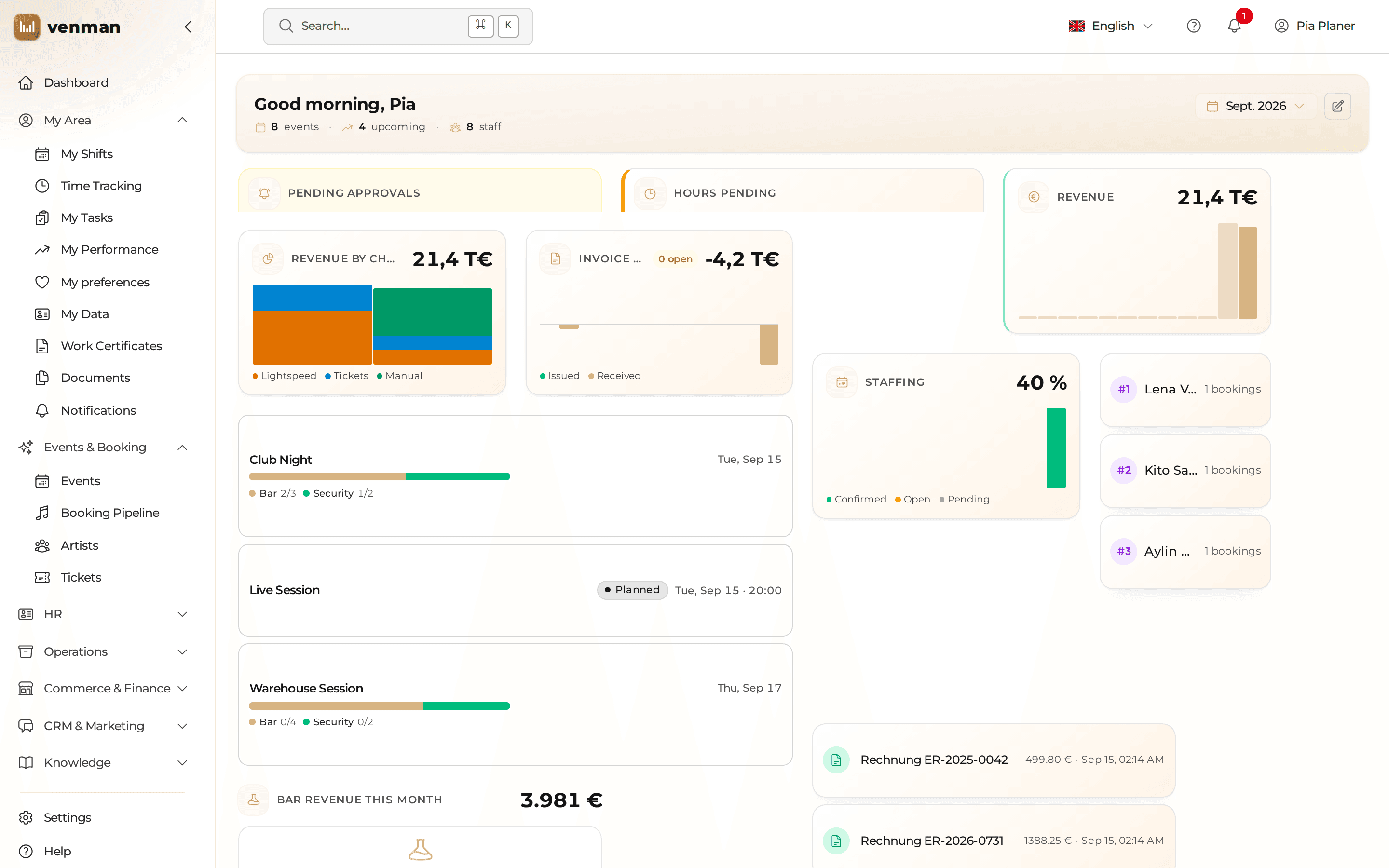Click the Revenue euro icon

[1034, 197]
